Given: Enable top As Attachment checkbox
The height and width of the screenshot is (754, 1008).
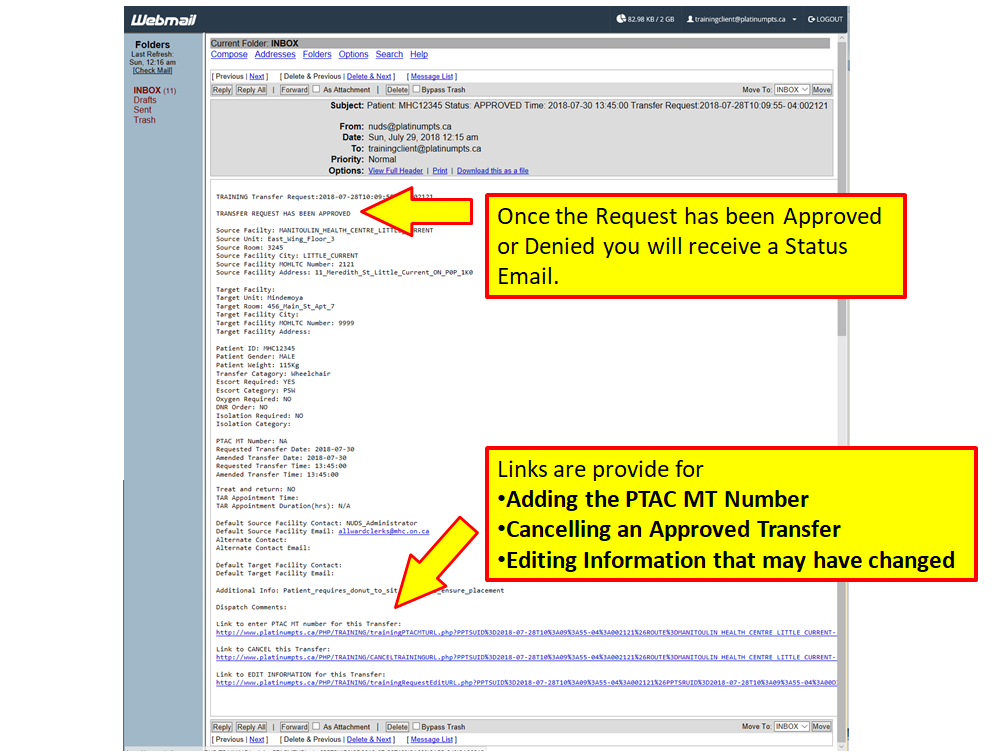Looking at the screenshot, I should coord(316,89).
